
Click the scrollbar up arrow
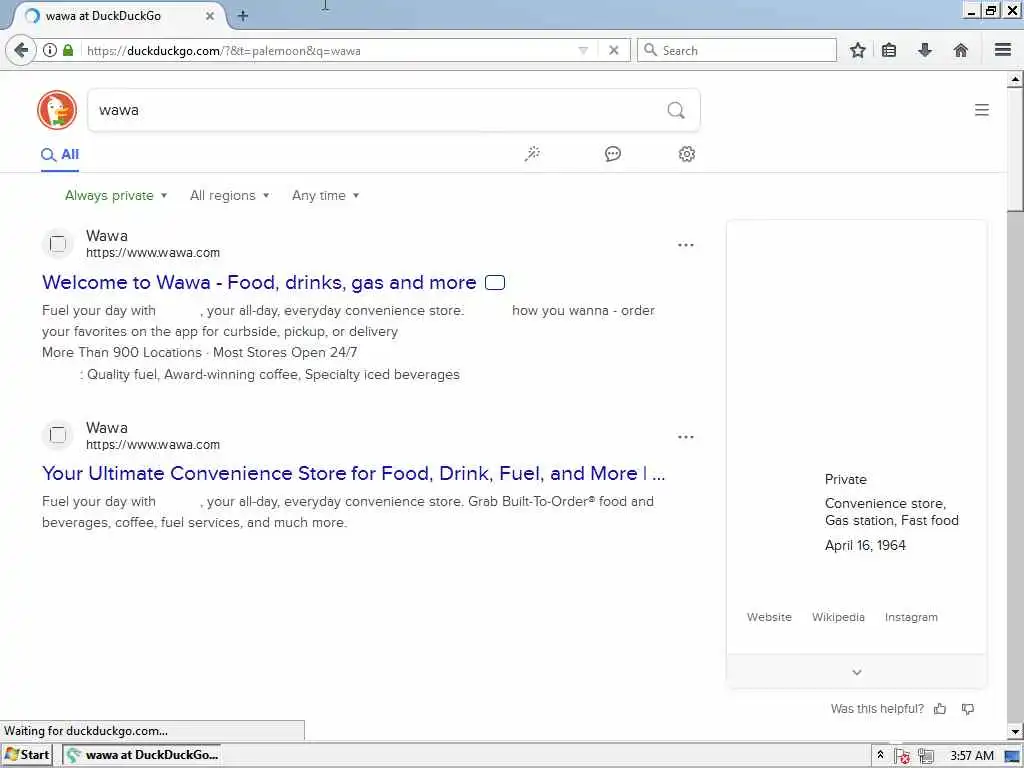coord(1014,80)
